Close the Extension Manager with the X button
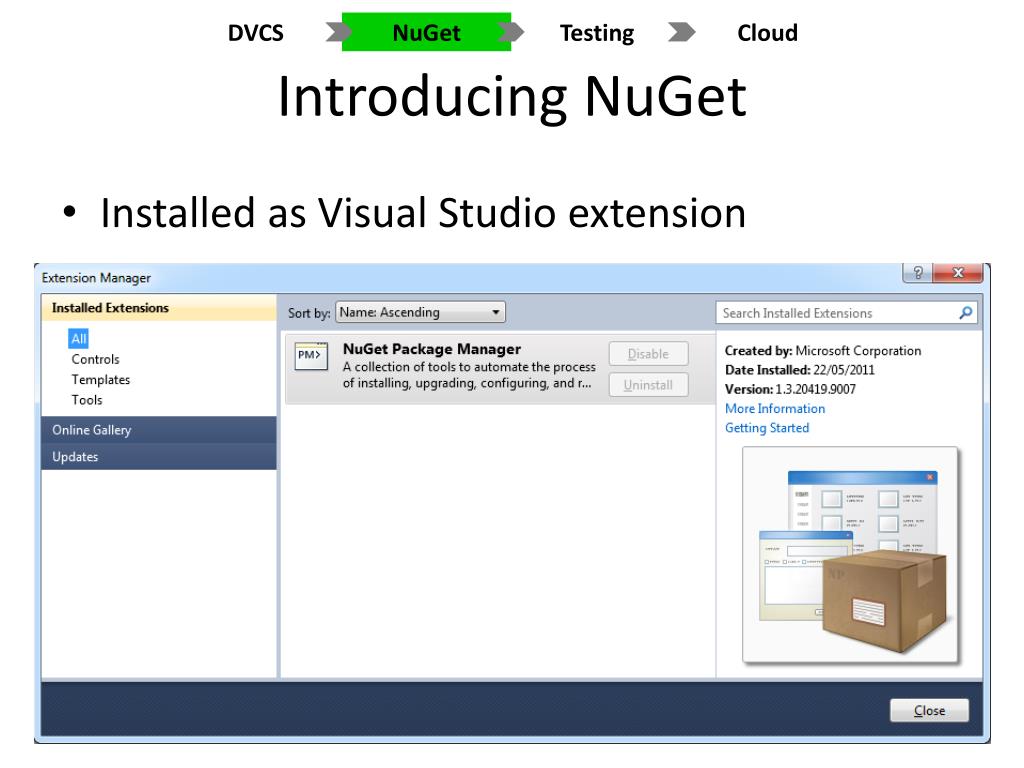Screen dimensions: 1024x768 click(x=958, y=272)
